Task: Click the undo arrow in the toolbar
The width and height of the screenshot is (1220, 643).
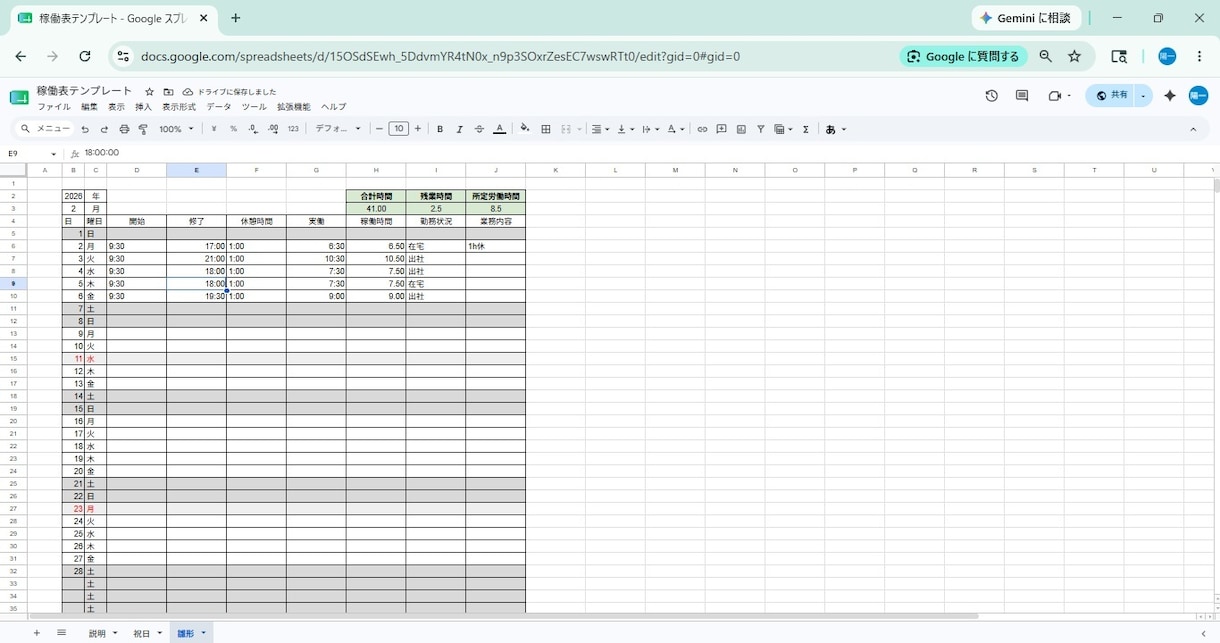Action: point(85,129)
